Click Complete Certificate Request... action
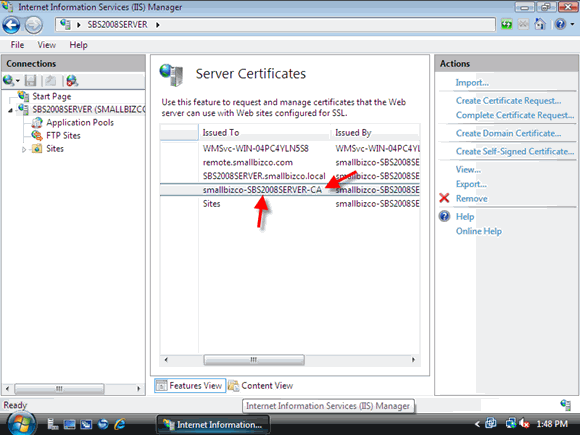The height and width of the screenshot is (435, 580). (515, 115)
